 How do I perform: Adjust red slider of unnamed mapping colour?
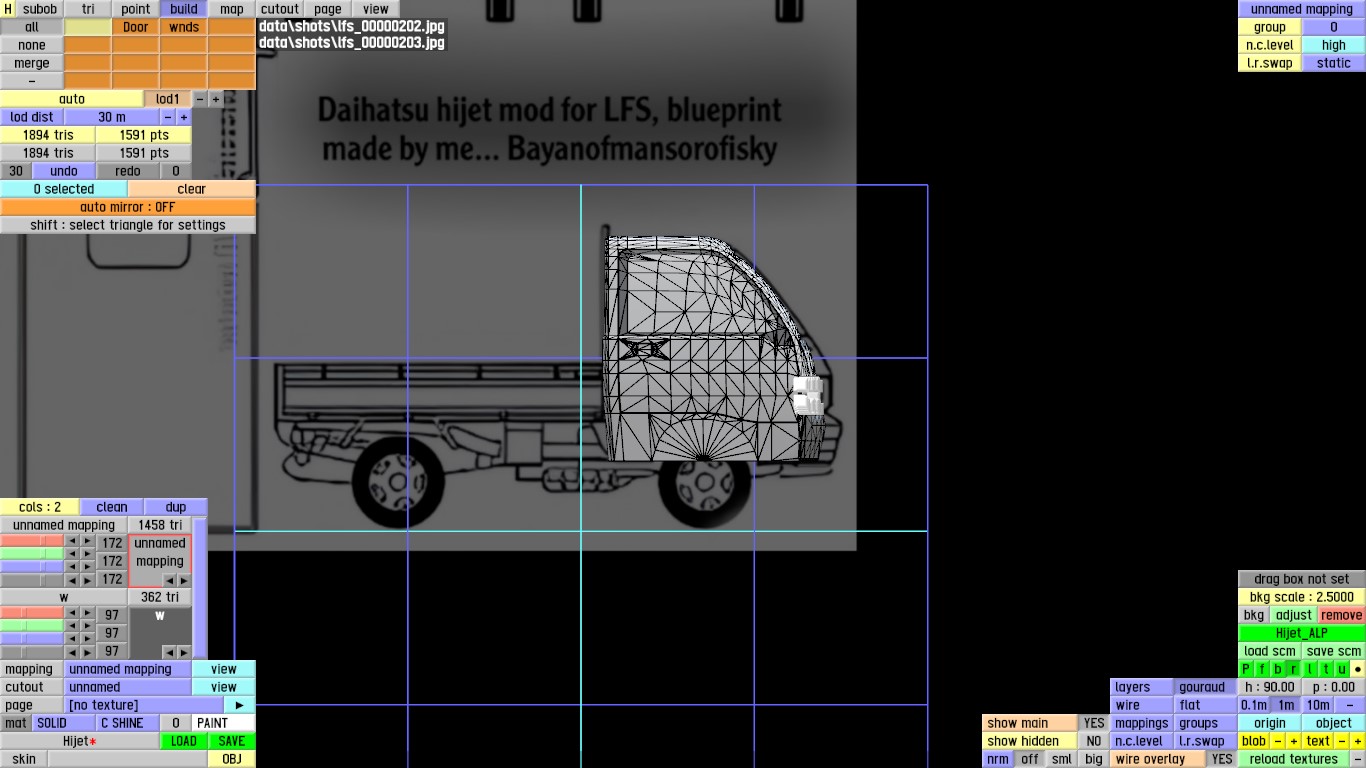coord(32,543)
